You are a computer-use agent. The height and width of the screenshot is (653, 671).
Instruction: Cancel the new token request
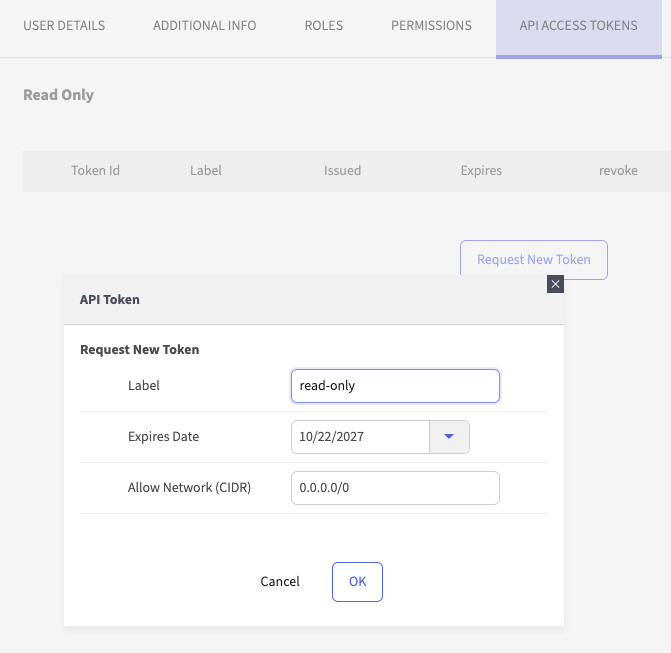click(280, 582)
